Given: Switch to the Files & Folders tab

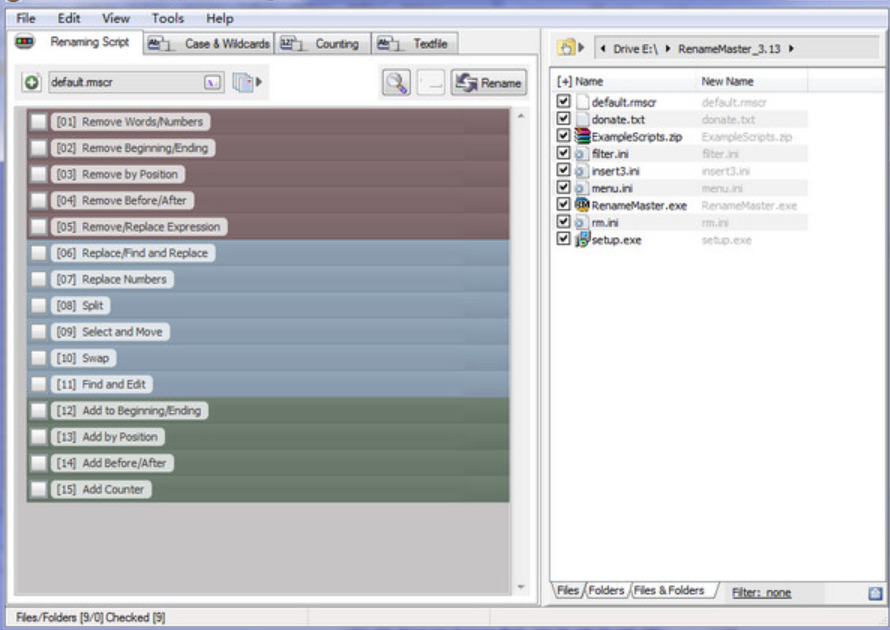Looking at the screenshot, I should [x=669, y=590].
